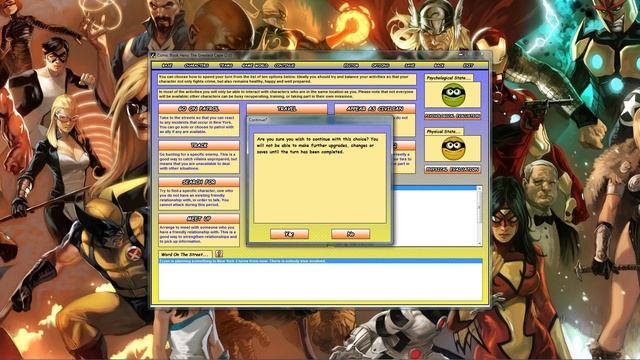Open the Options menu
Screen dimensions: 640x360
(380, 65)
